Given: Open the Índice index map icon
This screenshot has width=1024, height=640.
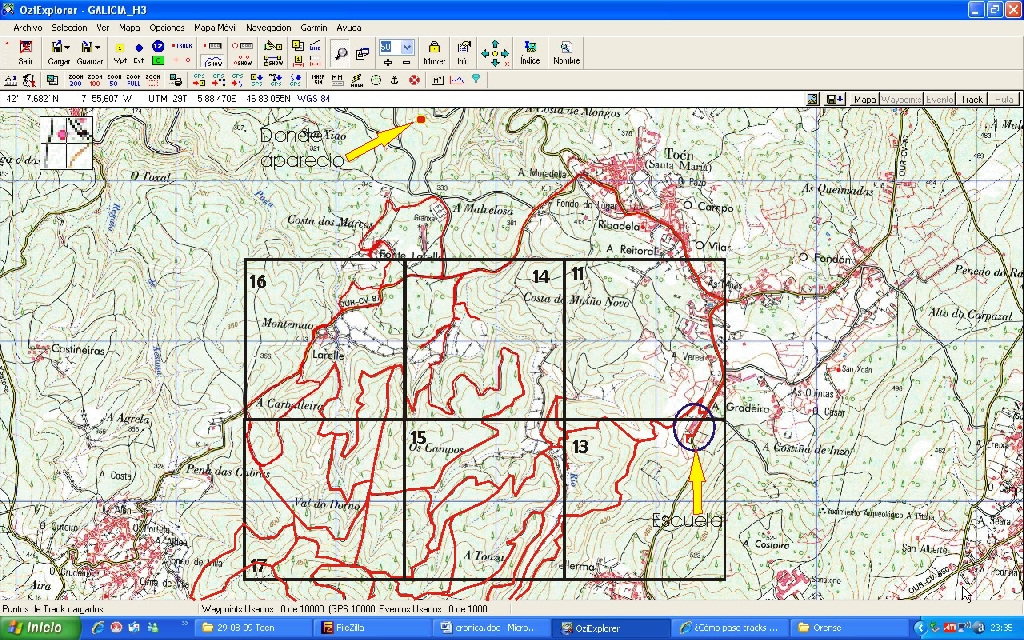Looking at the screenshot, I should 530,52.
